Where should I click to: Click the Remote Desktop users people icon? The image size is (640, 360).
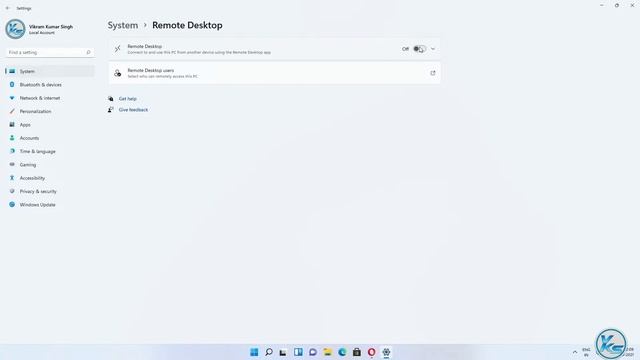tap(118, 73)
